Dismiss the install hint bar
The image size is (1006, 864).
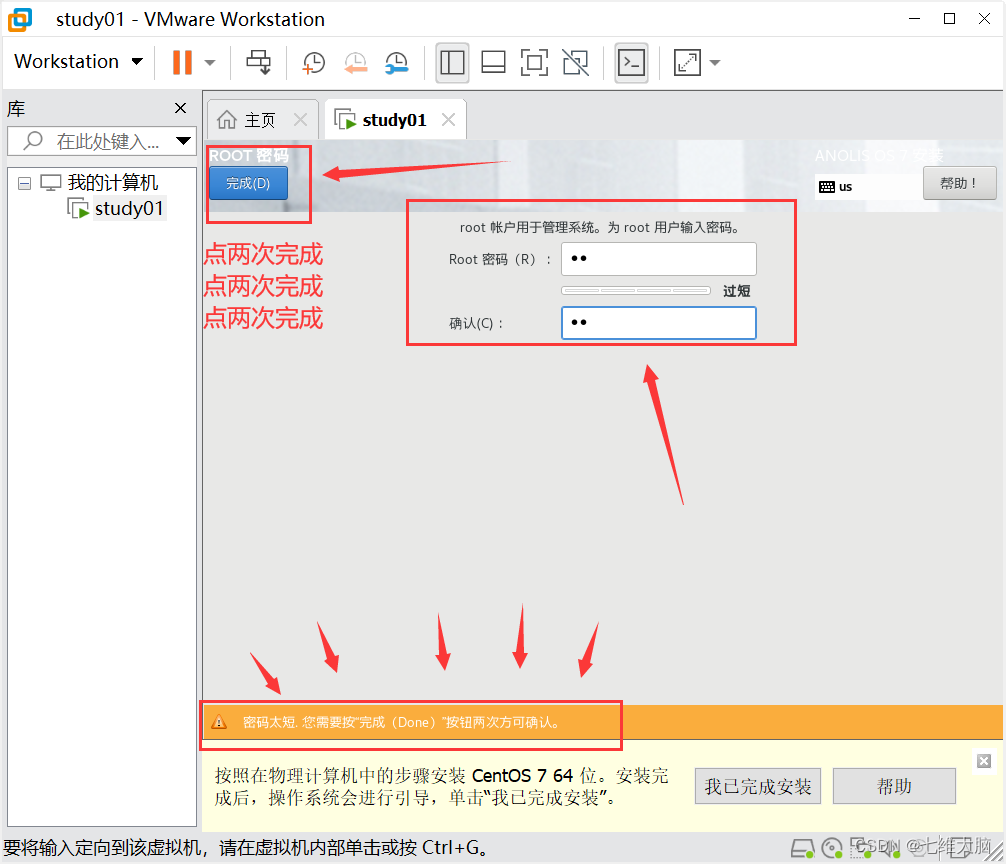point(984,761)
